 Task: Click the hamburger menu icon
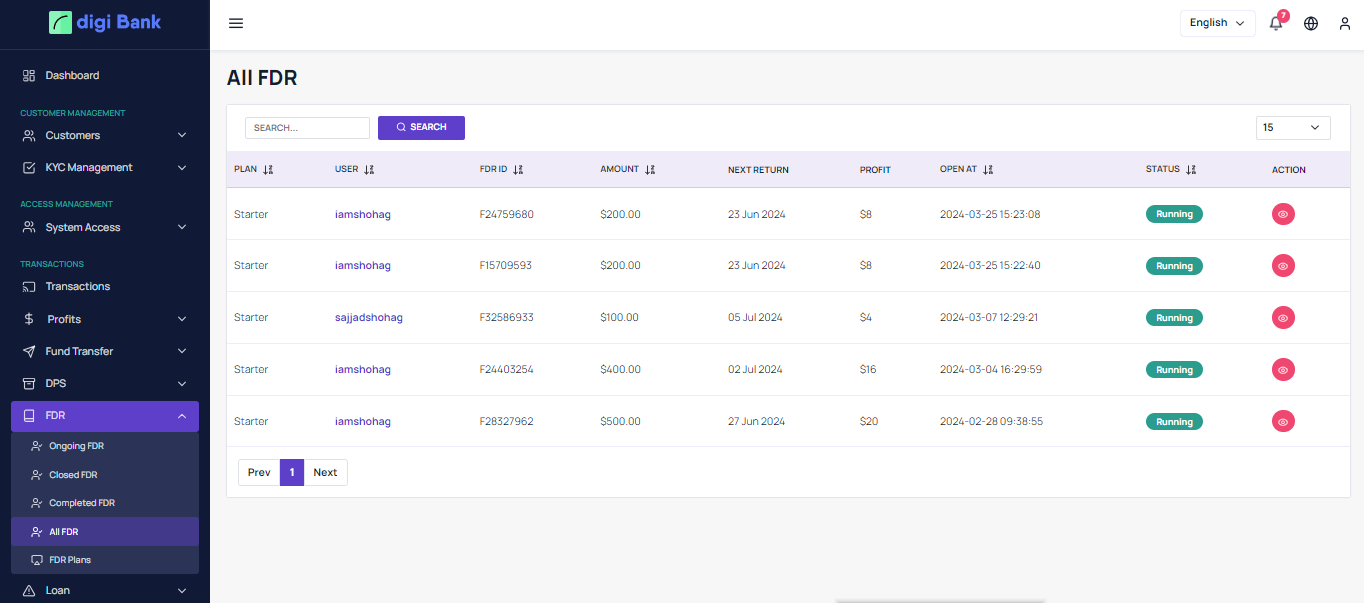pyautogui.click(x=236, y=24)
